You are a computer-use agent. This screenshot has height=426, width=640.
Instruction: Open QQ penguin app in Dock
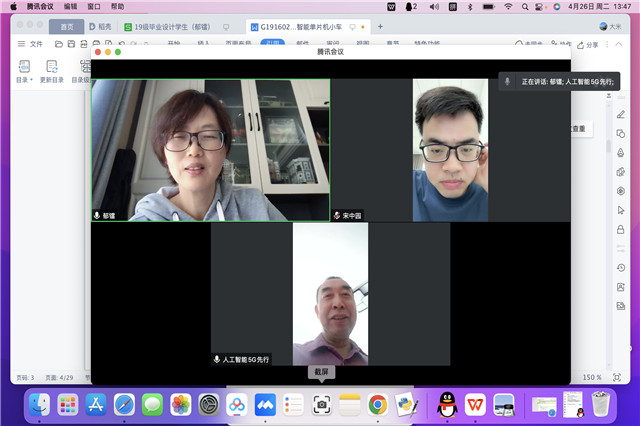[446, 404]
